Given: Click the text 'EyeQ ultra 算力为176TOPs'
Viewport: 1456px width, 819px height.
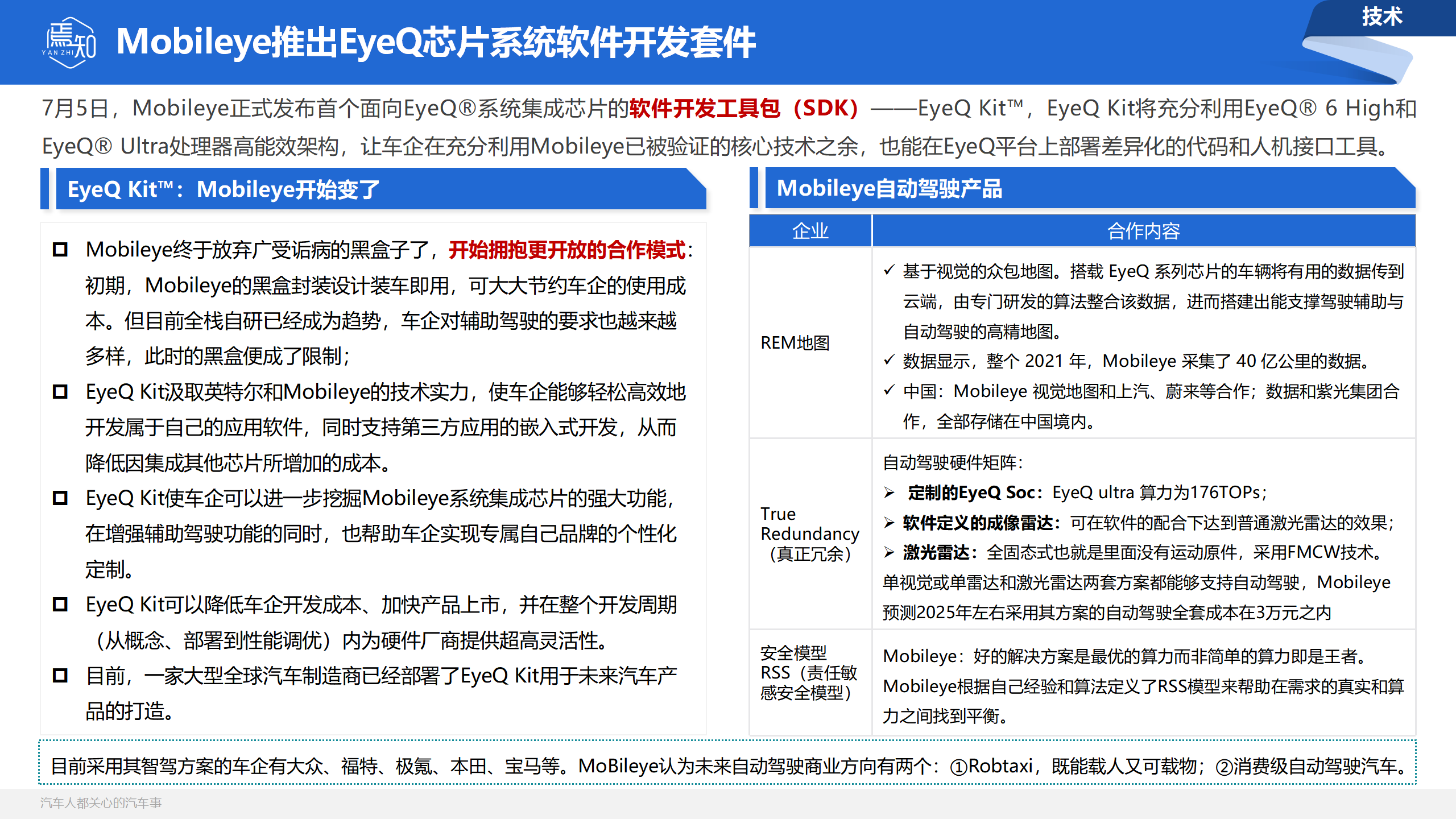Looking at the screenshot, I should pyautogui.click(x=1156, y=493).
